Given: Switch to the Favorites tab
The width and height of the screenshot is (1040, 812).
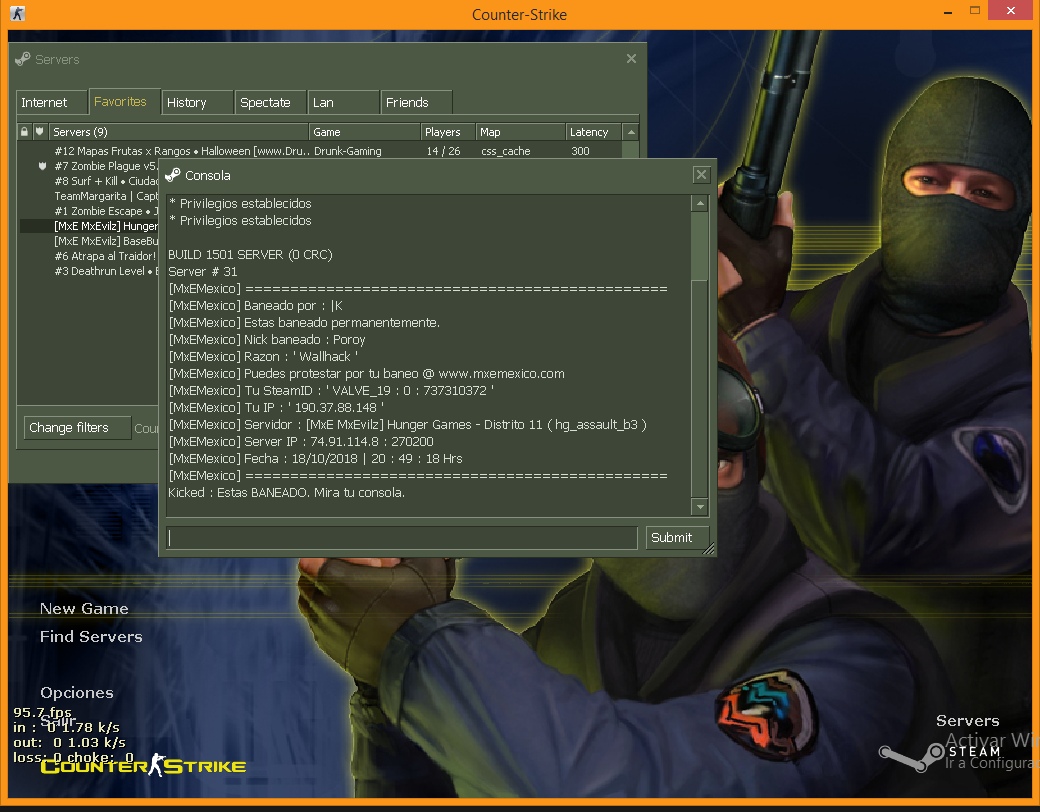Looking at the screenshot, I should pyautogui.click(x=124, y=102).
